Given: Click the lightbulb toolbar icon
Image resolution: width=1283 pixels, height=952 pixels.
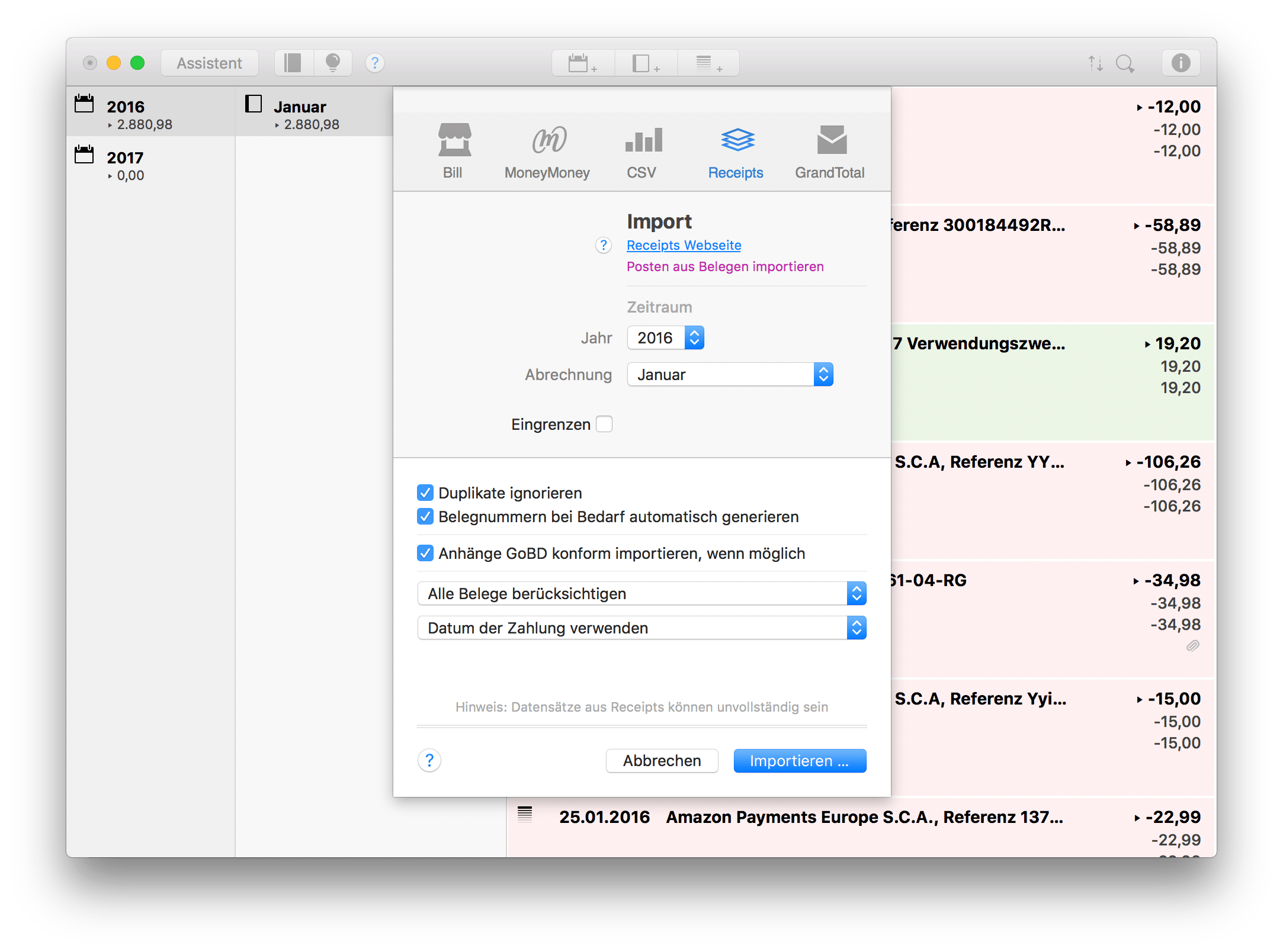Looking at the screenshot, I should coord(333,62).
